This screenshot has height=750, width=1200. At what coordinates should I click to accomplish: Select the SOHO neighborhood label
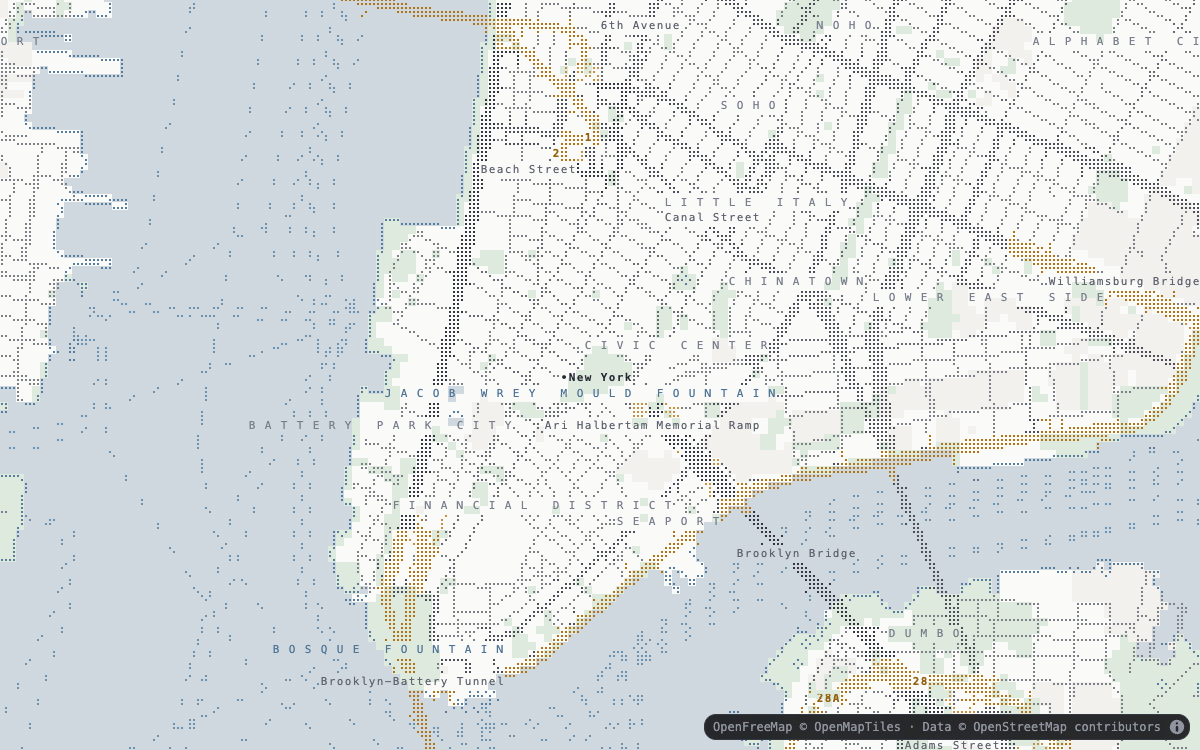click(x=750, y=105)
